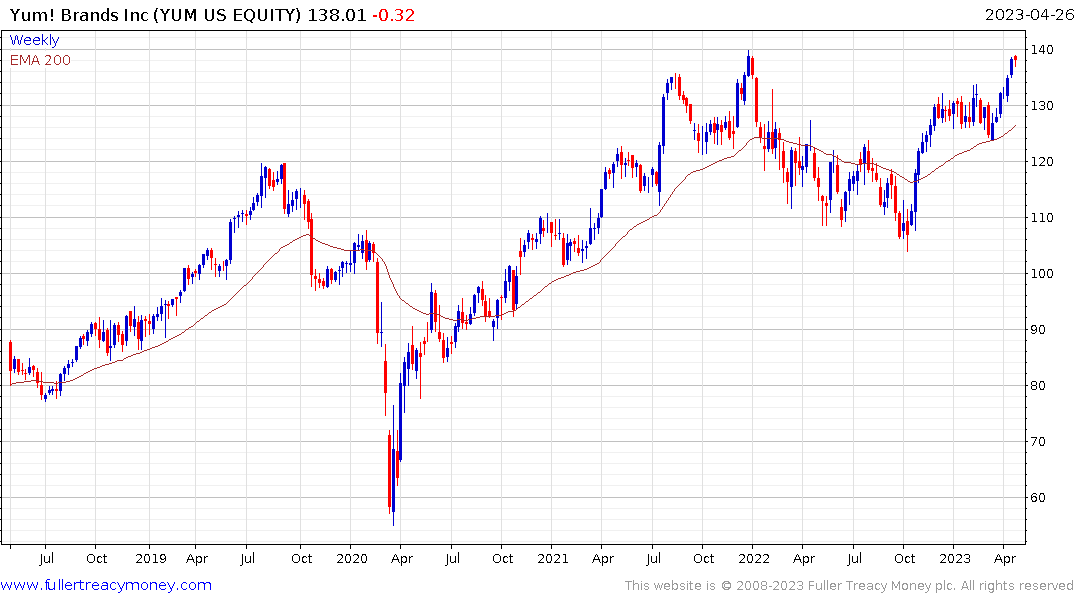Click the 2019 year label on time axis
Viewport: 1075px width, 600px height.
pos(151,558)
